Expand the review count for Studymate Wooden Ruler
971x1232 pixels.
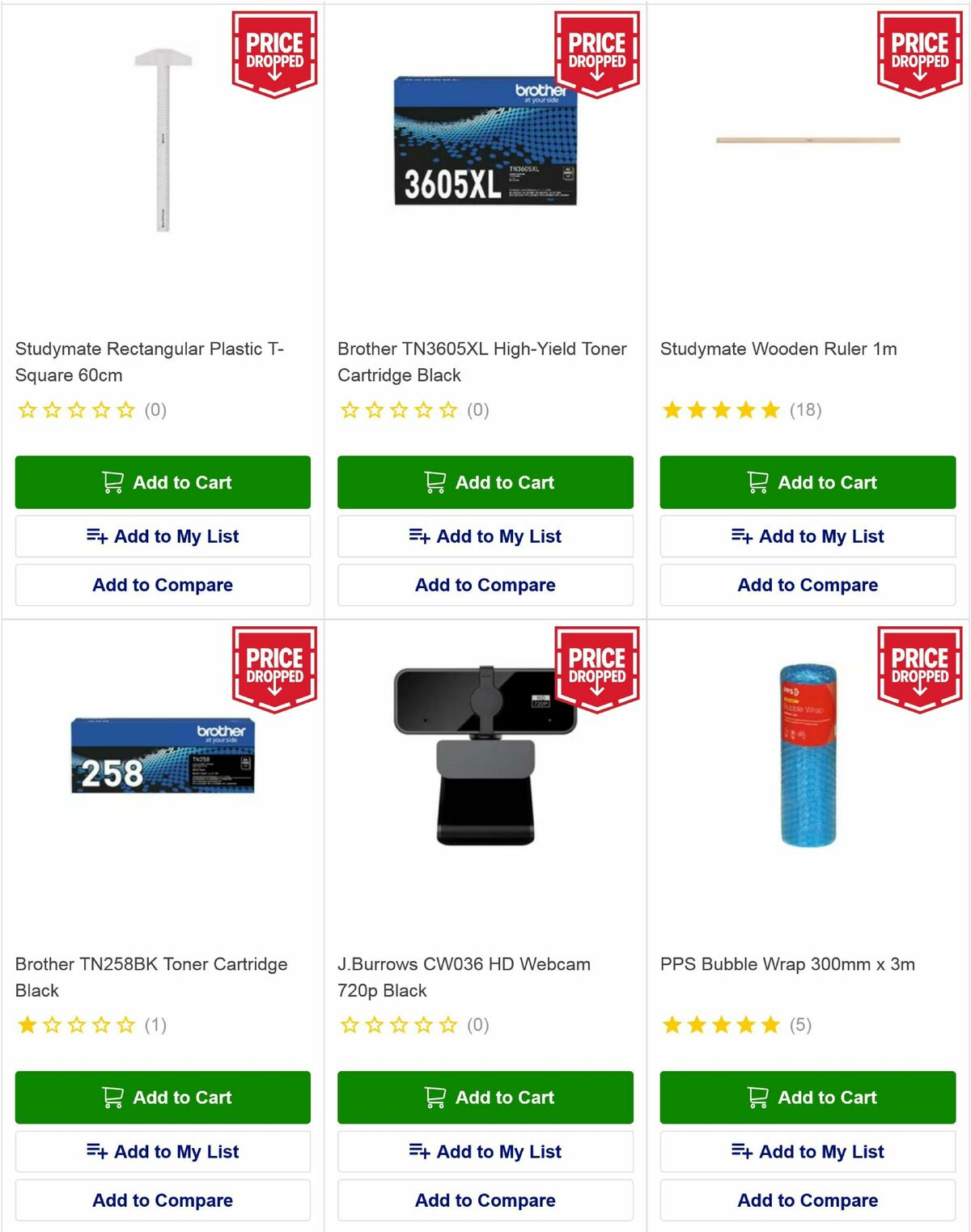tap(806, 410)
